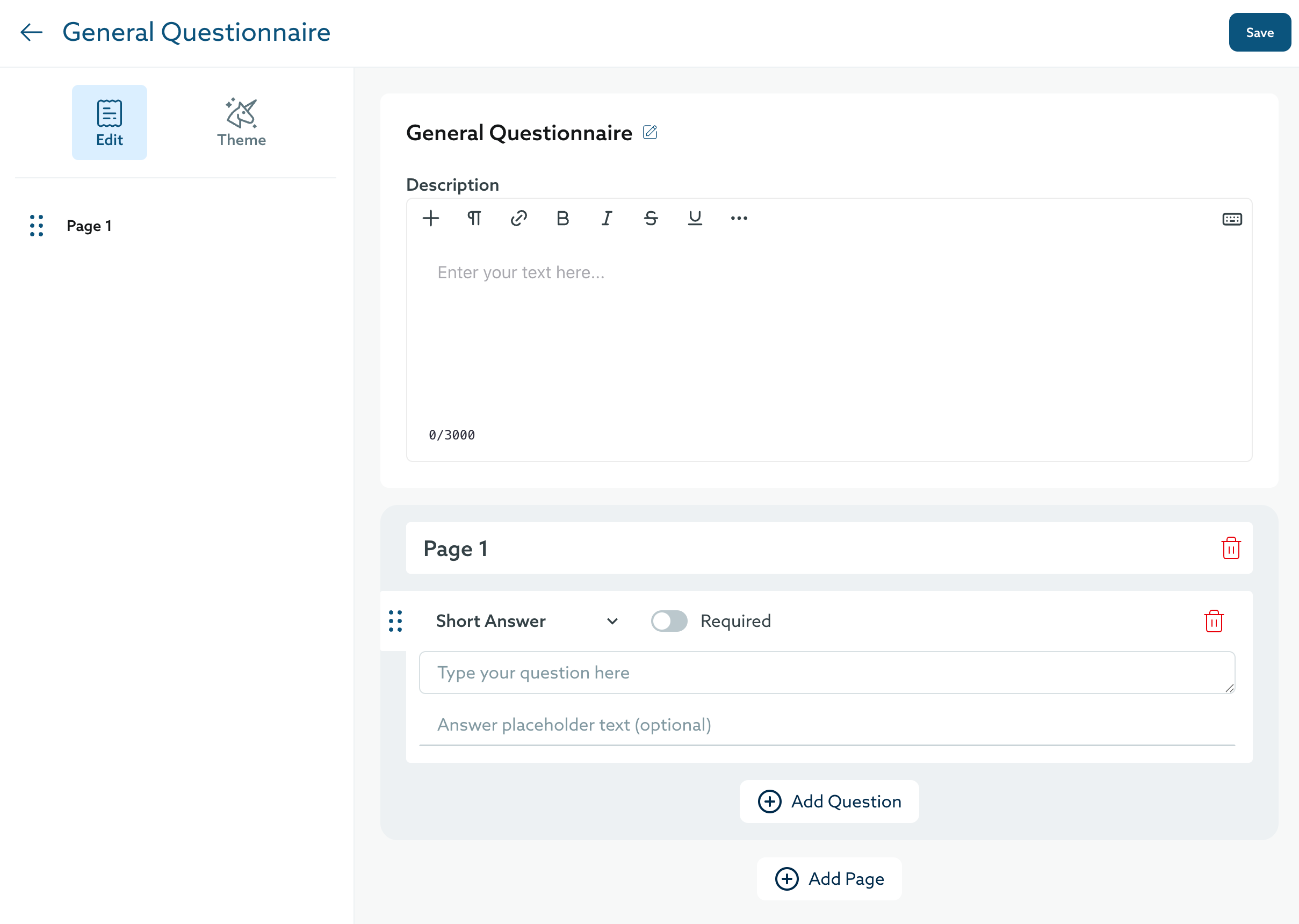Click the Save button
Viewport: 1299px width, 924px height.
click(1259, 32)
